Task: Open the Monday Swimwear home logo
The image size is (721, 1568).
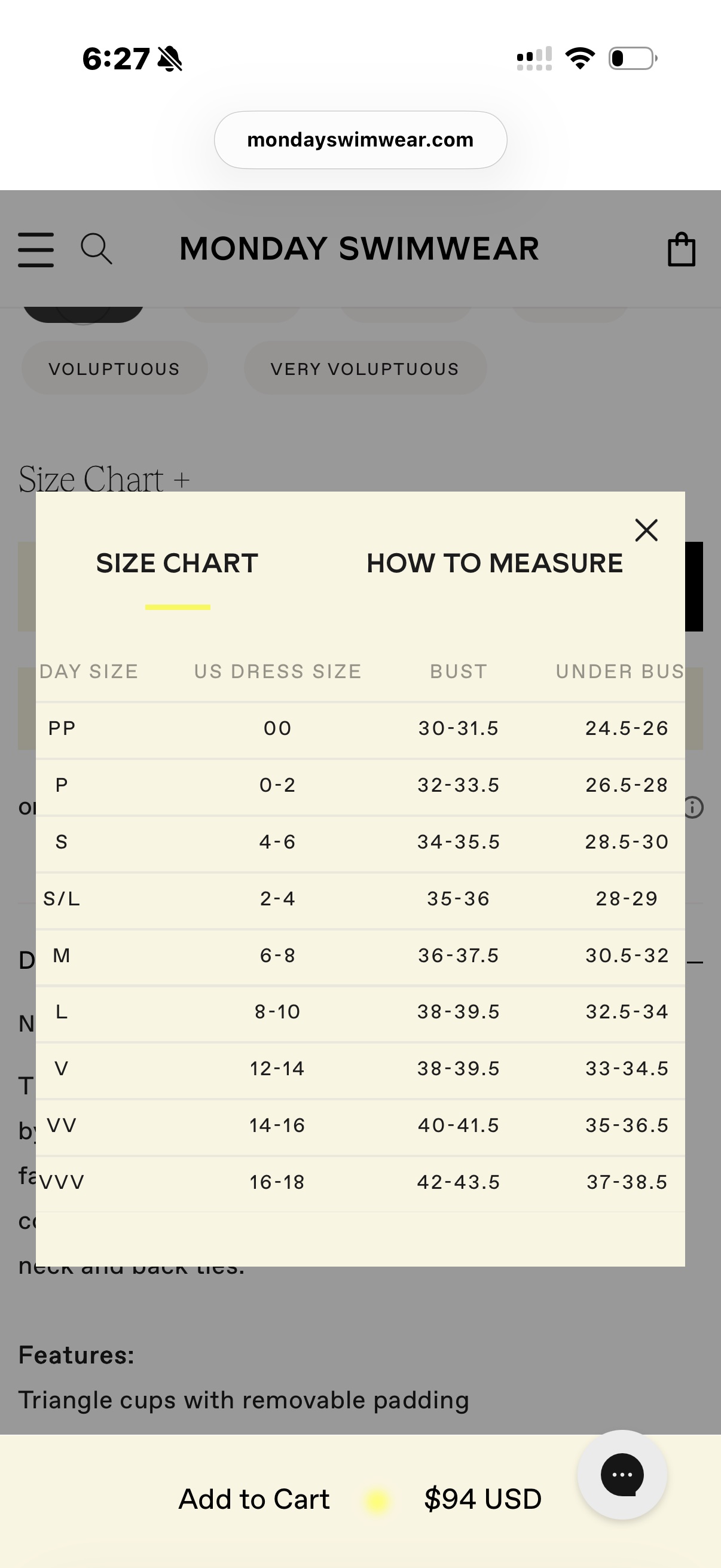Action: [x=359, y=249]
